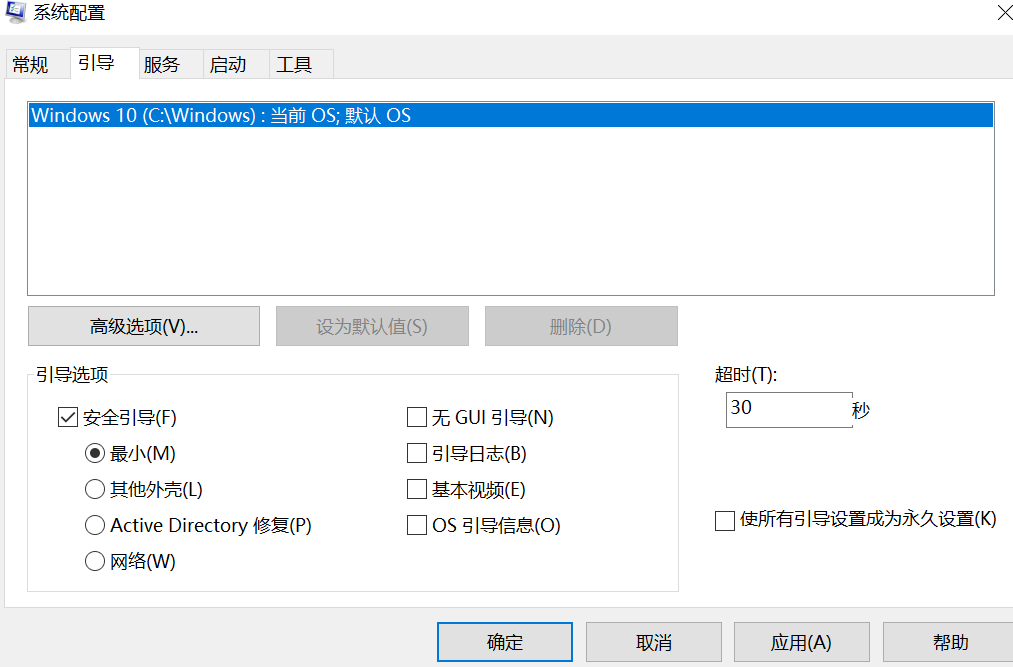Screen dimensions: 1013x667
Task: Click the 超时(T) input field showing 30
Action: pyautogui.click(x=789, y=409)
